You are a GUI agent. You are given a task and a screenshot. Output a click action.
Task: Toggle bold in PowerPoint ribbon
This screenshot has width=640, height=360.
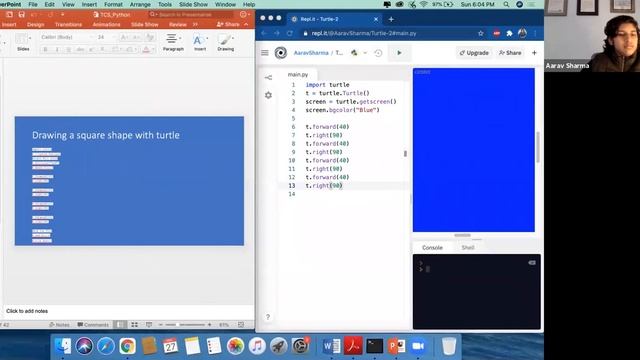pyautogui.click(x=45, y=49)
